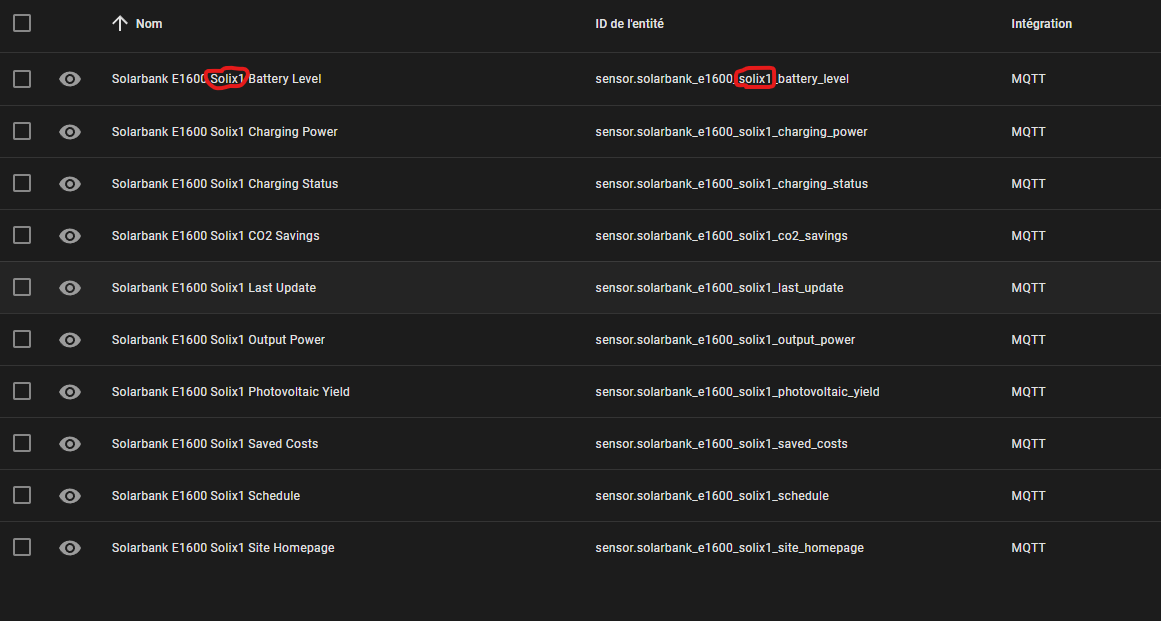Image resolution: width=1161 pixels, height=621 pixels.
Task: Tick the checkbox for Solix1 Last Update
Action: pyautogui.click(x=22, y=287)
